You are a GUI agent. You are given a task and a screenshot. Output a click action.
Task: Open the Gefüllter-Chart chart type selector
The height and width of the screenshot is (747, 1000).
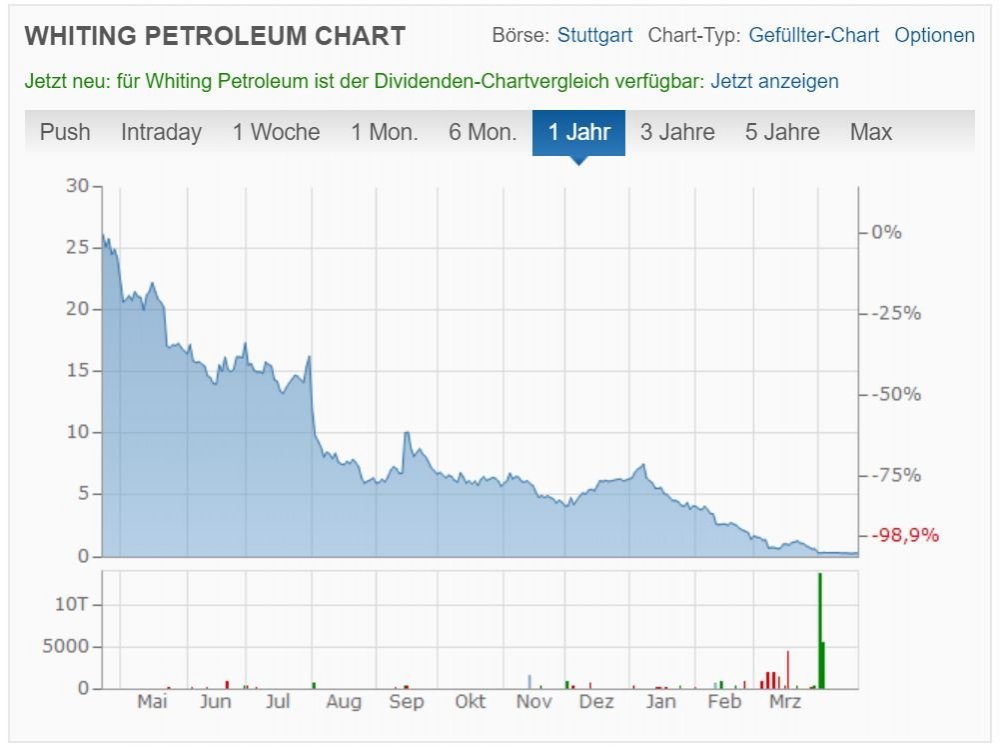click(813, 35)
